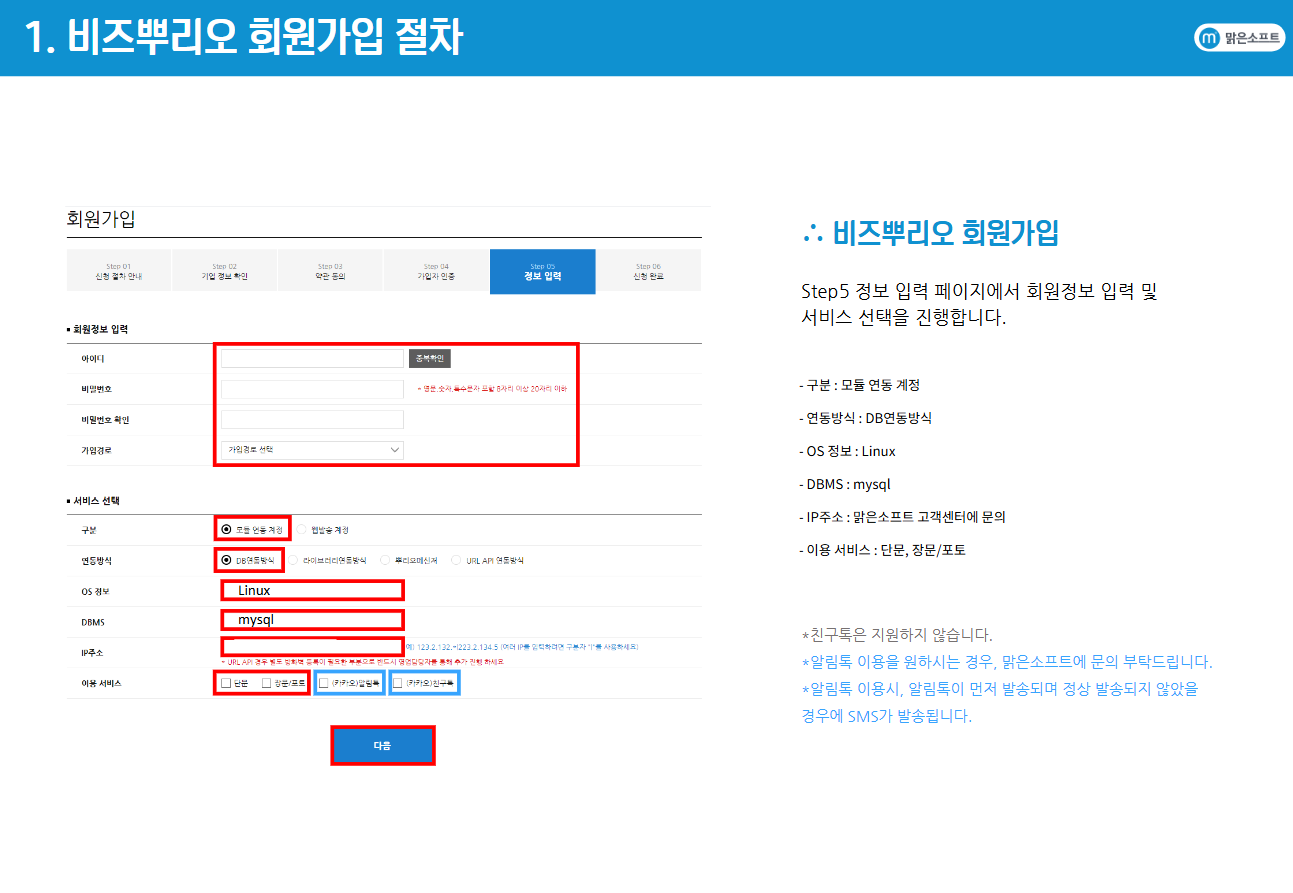This screenshot has width=1293, height=893.
Task: Focus the 비밀번호 input field
Action: pyautogui.click(x=312, y=388)
